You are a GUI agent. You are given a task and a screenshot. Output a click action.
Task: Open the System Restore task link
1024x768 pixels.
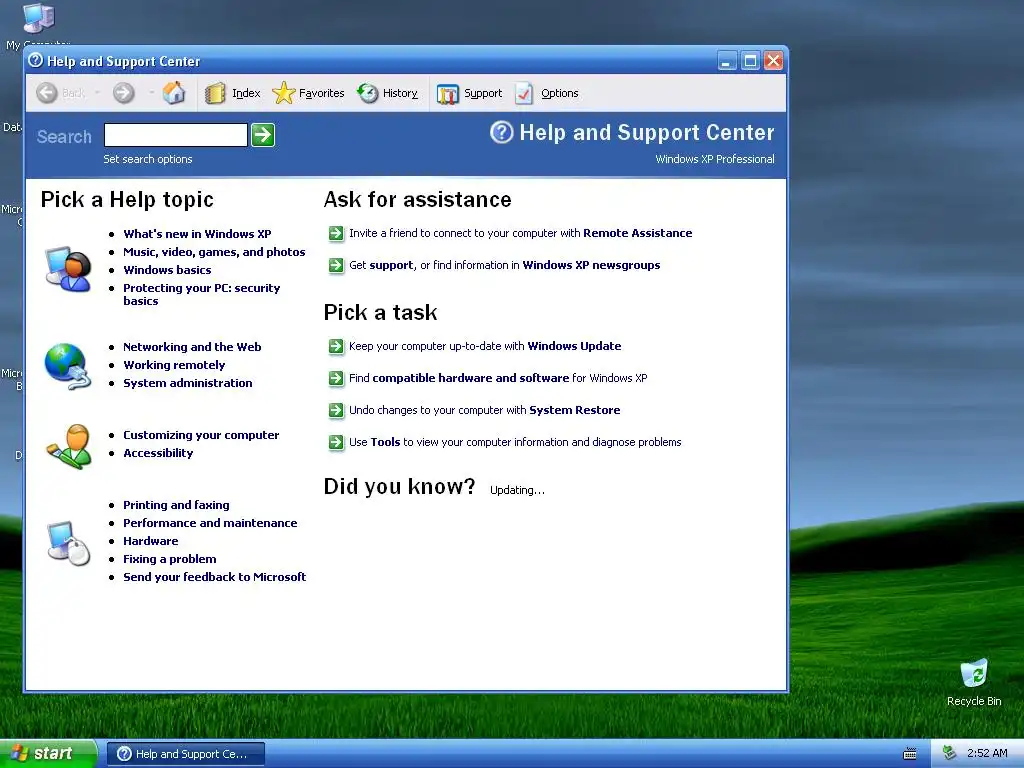tap(575, 410)
